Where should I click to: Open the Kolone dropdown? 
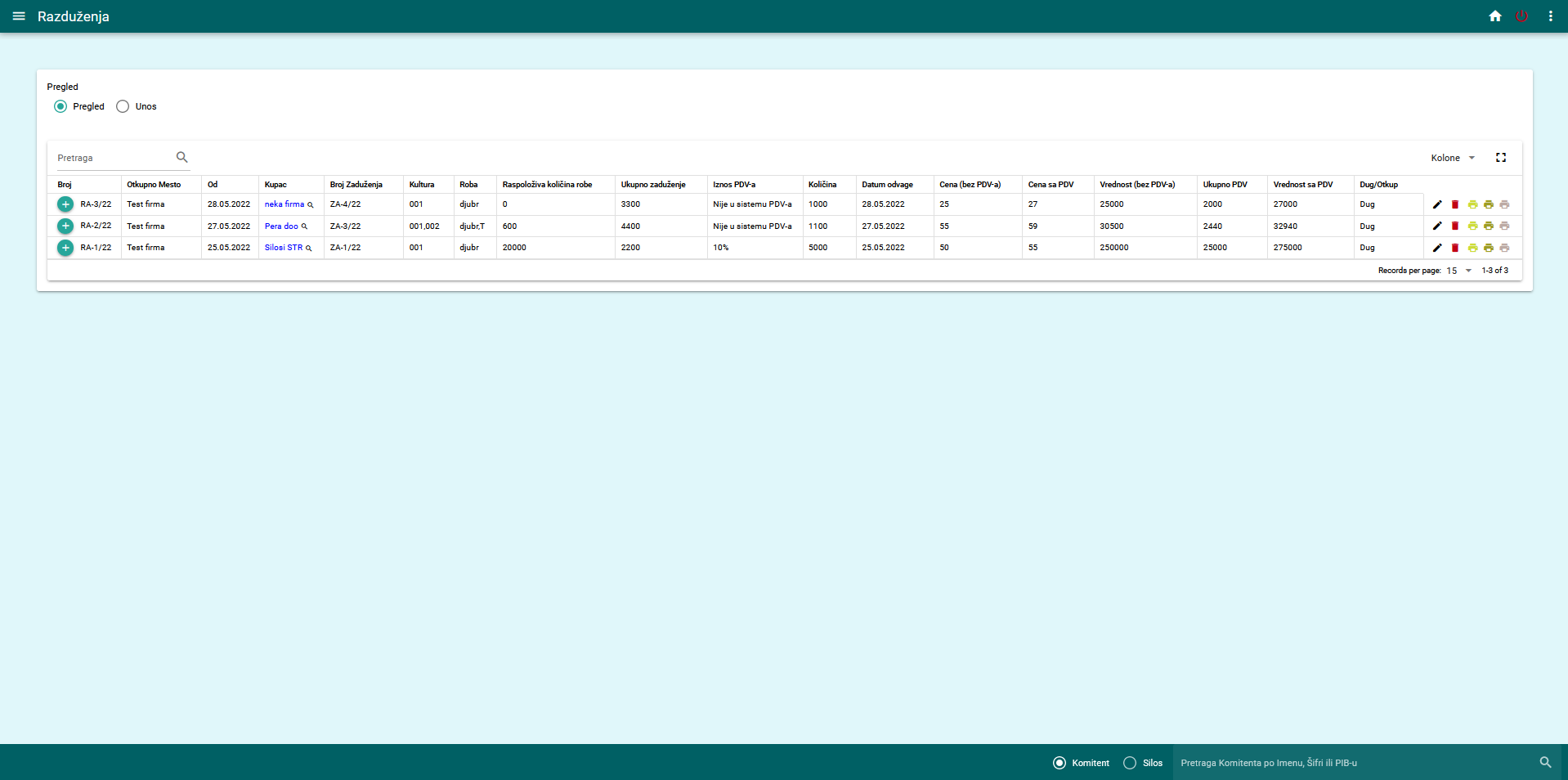pos(1453,157)
